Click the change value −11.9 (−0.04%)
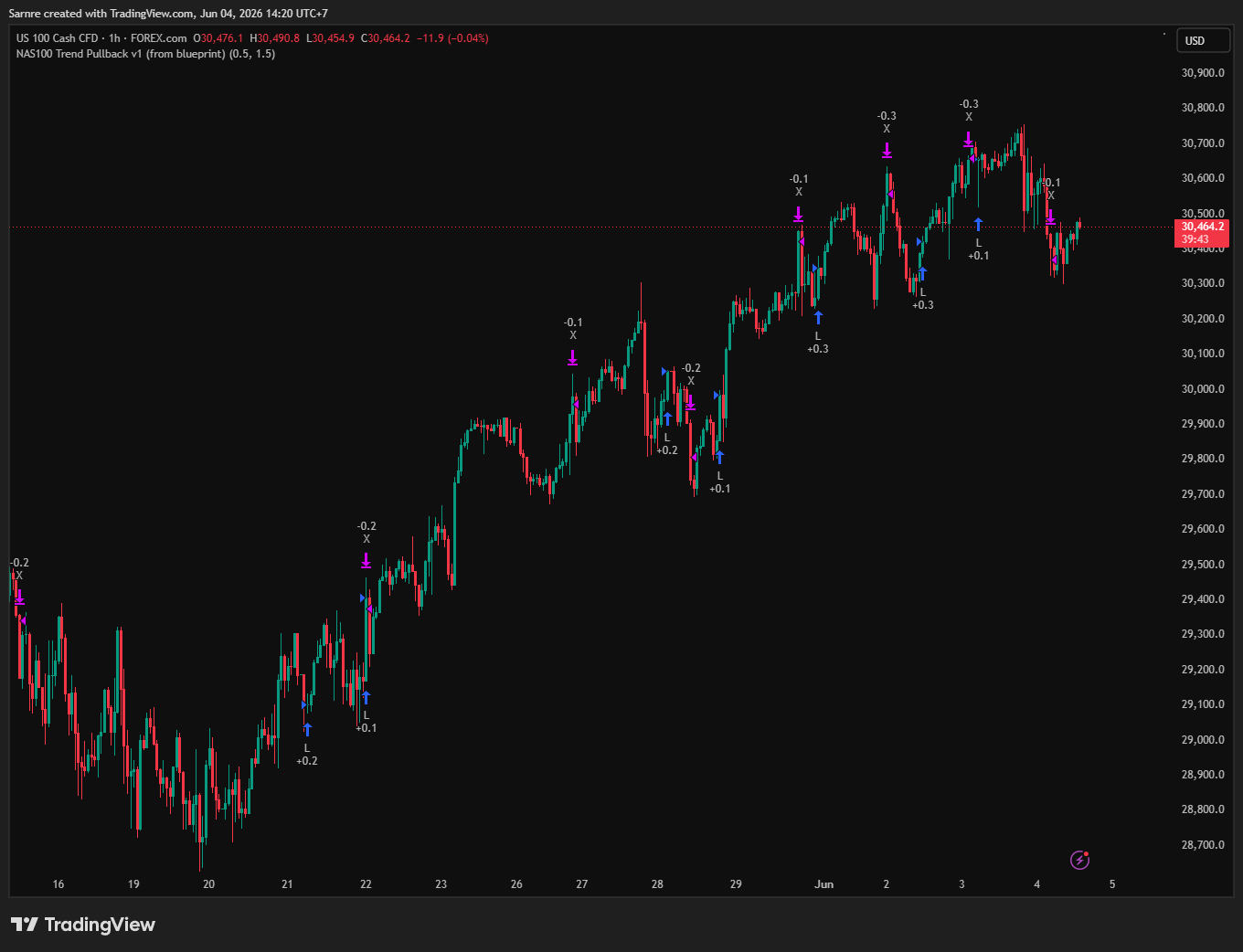Image resolution: width=1243 pixels, height=952 pixels. click(x=452, y=38)
